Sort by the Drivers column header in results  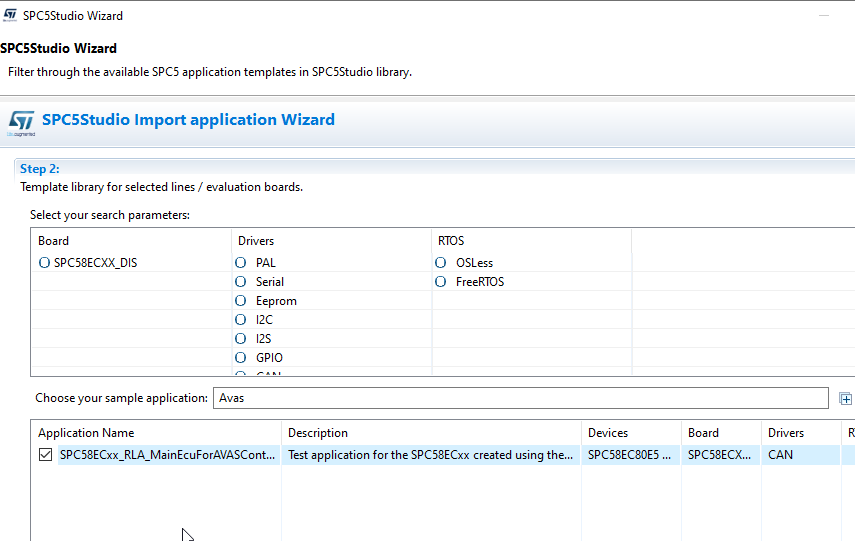pyautogui.click(x=801, y=433)
